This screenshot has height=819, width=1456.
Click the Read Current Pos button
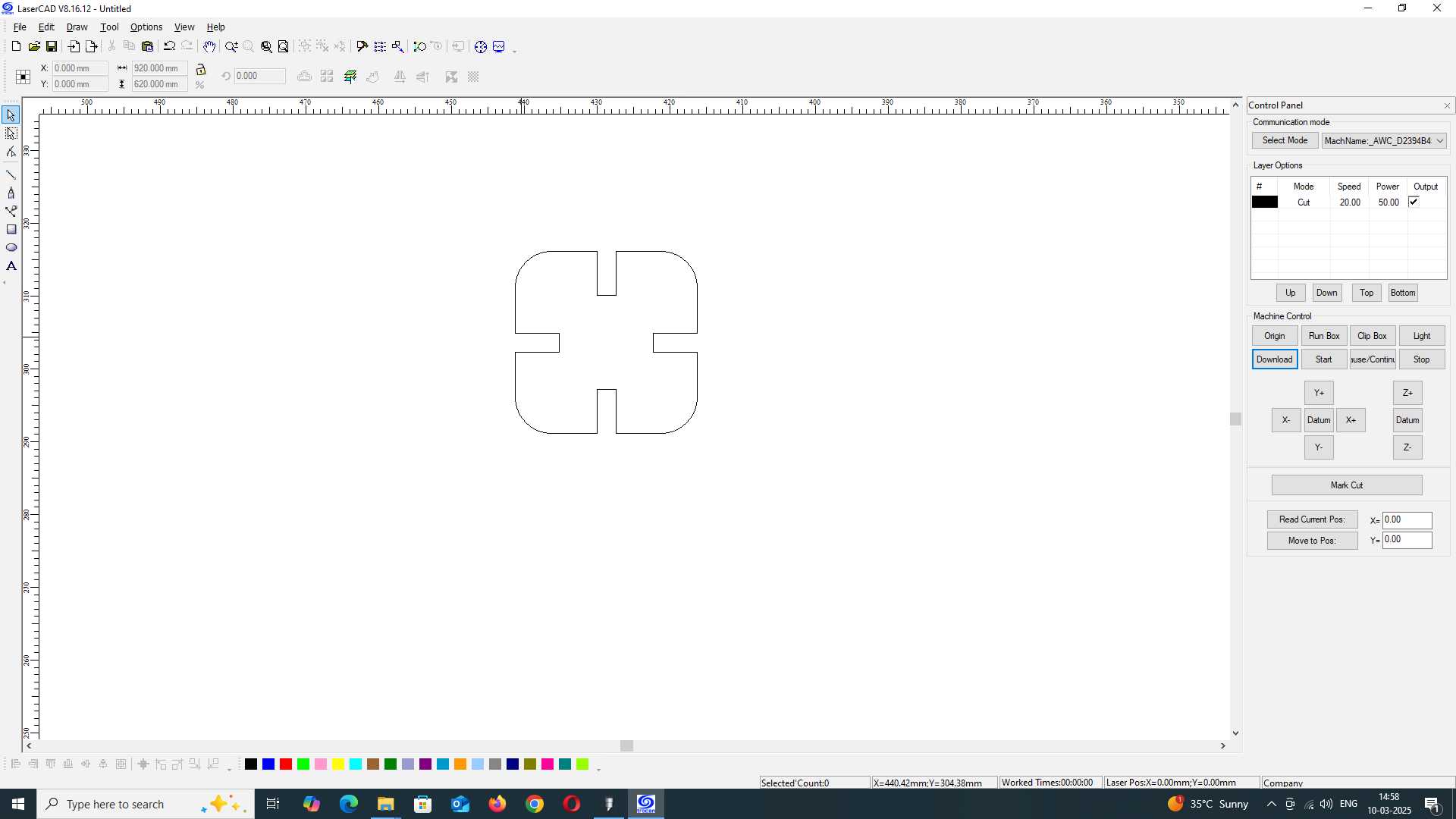coord(1312,519)
